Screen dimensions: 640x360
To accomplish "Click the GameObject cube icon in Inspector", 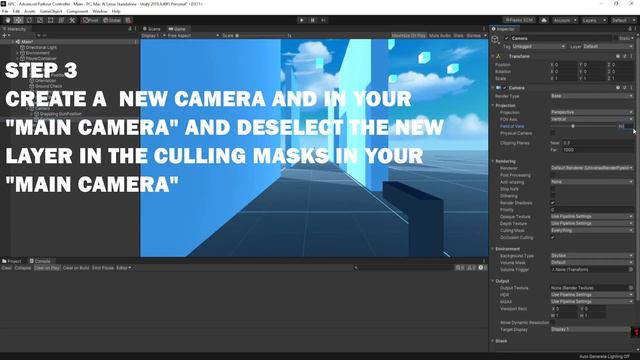I will coord(495,40).
